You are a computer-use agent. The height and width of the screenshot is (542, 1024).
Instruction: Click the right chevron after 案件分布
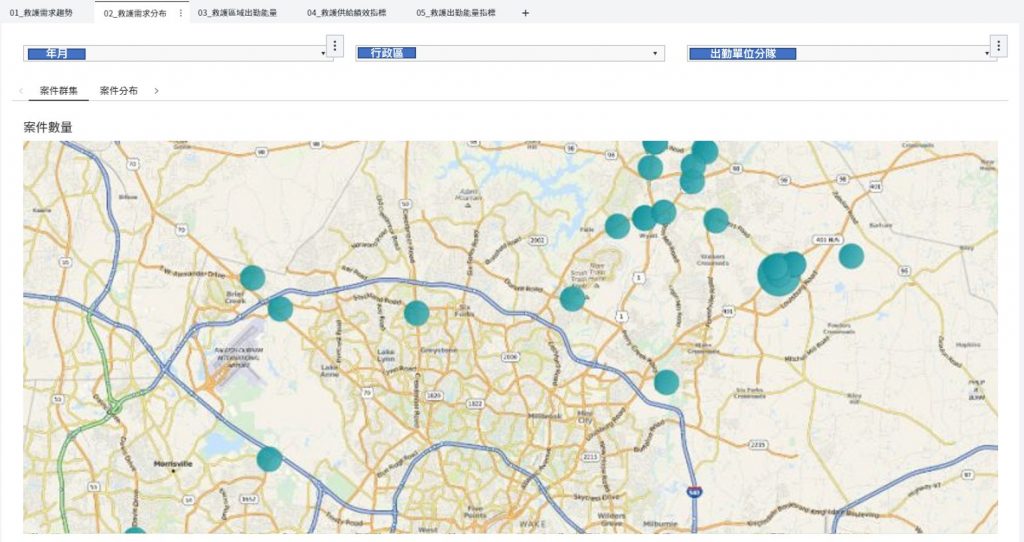156,91
